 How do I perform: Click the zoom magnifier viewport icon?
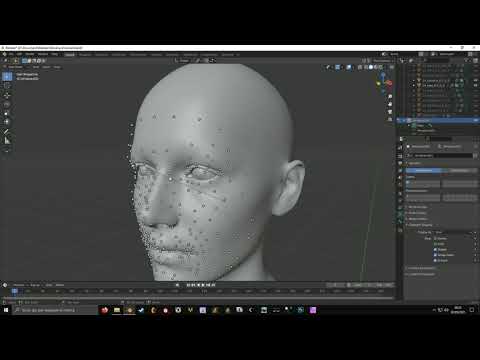(390, 97)
